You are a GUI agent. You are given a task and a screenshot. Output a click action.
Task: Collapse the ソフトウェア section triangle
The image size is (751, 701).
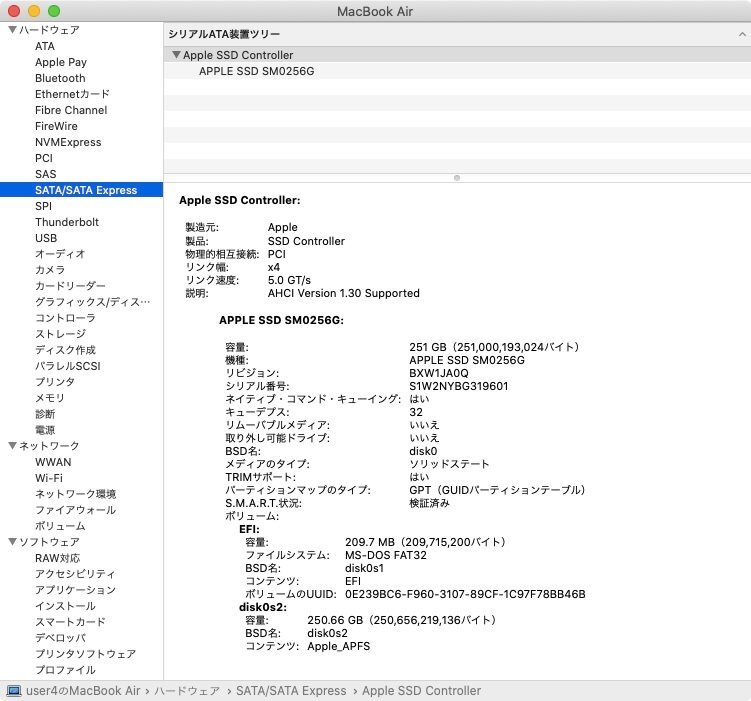[11, 542]
